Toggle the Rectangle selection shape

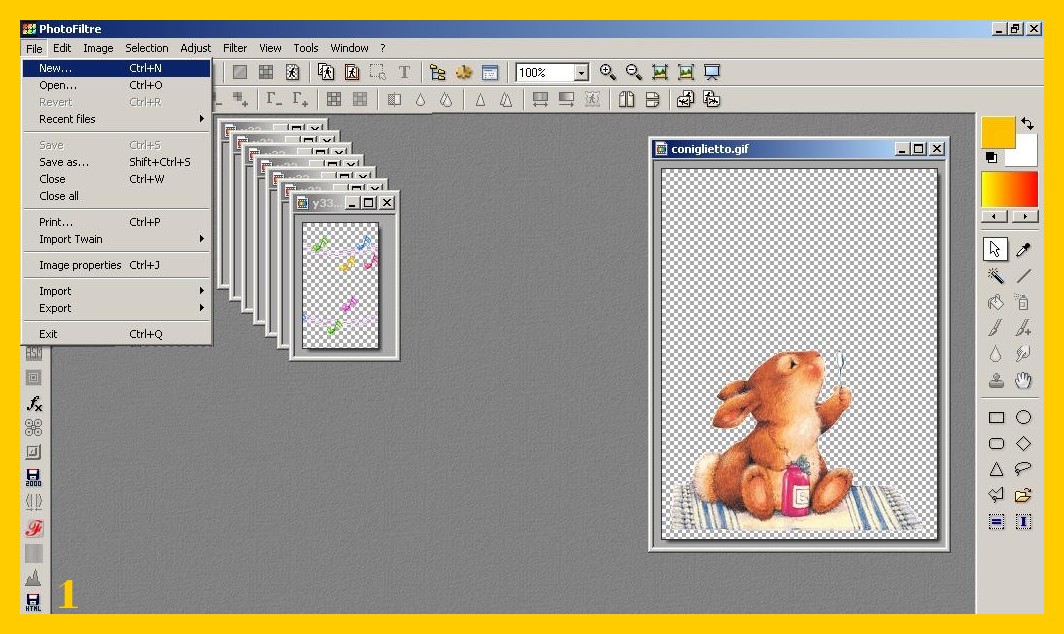(996, 418)
